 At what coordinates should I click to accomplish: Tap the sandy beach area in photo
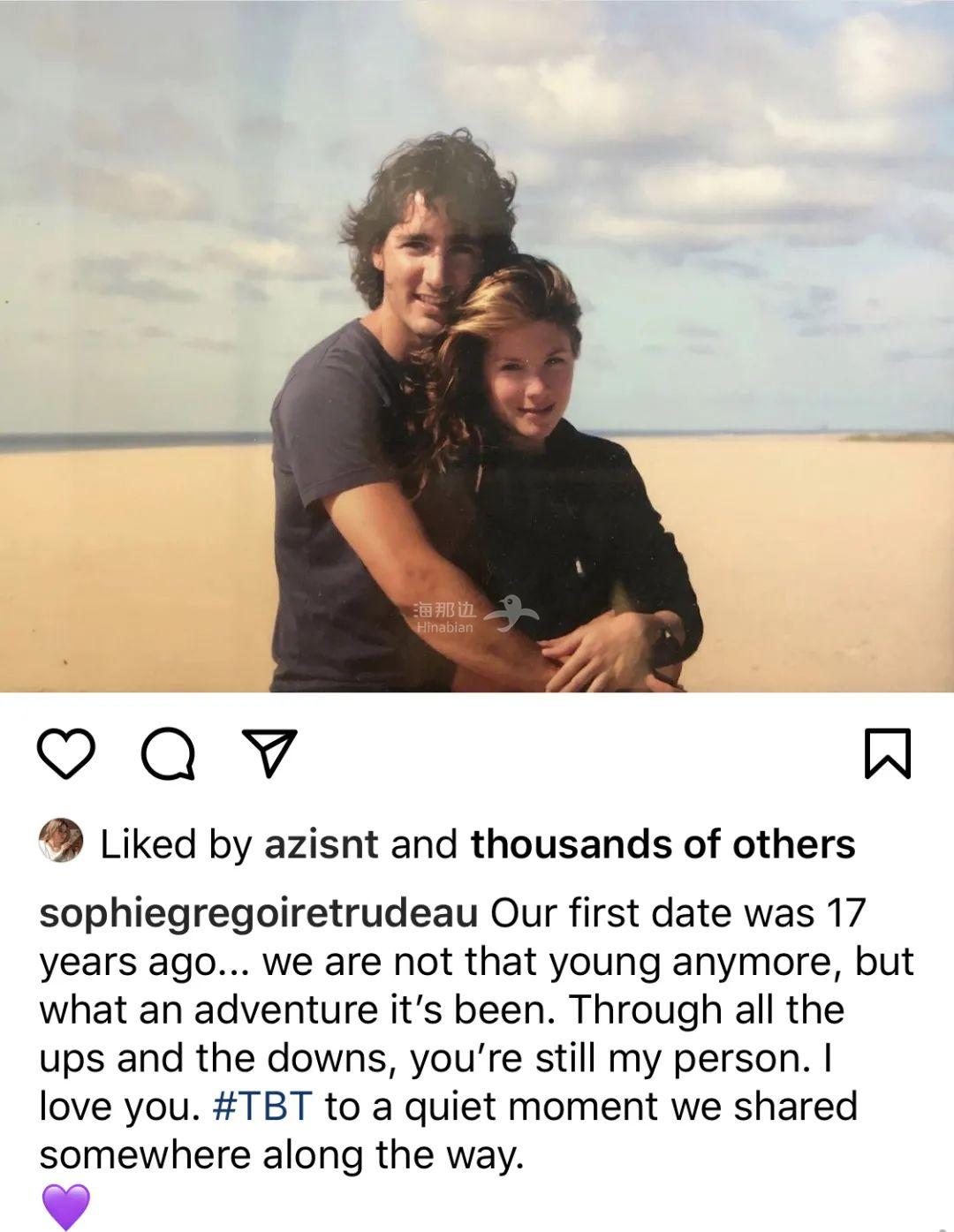pyautogui.click(x=795, y=565)
